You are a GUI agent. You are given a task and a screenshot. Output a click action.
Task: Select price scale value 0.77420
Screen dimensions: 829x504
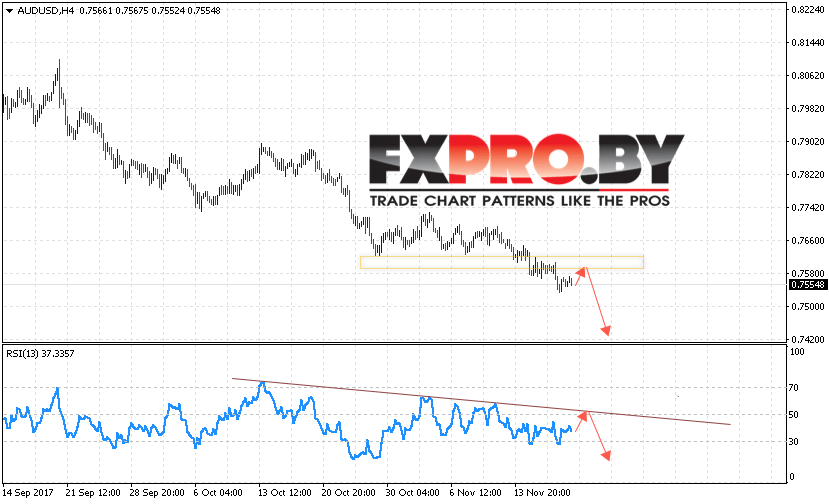click(x=808, y=207)
